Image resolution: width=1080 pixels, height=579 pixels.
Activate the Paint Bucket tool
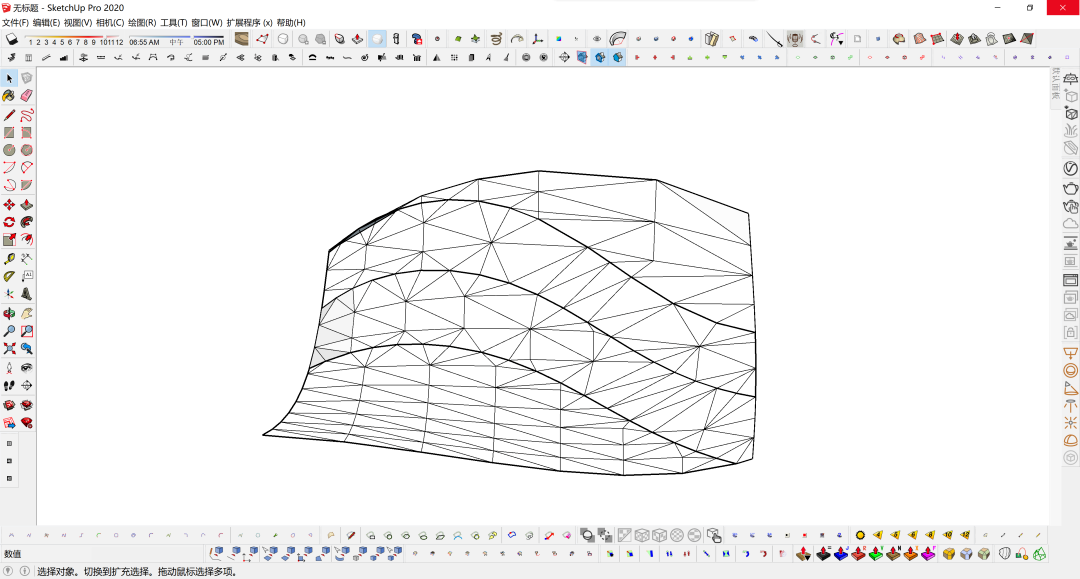(x=9, y=96)
